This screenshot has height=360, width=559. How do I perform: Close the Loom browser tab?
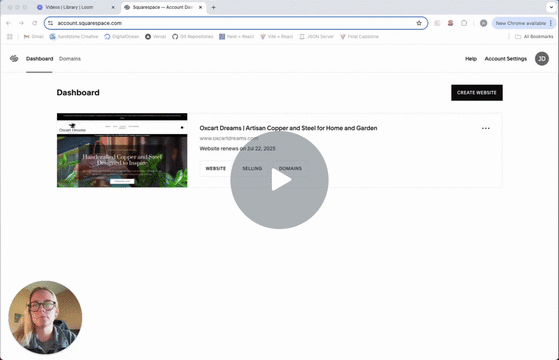(x=113, y=7)
